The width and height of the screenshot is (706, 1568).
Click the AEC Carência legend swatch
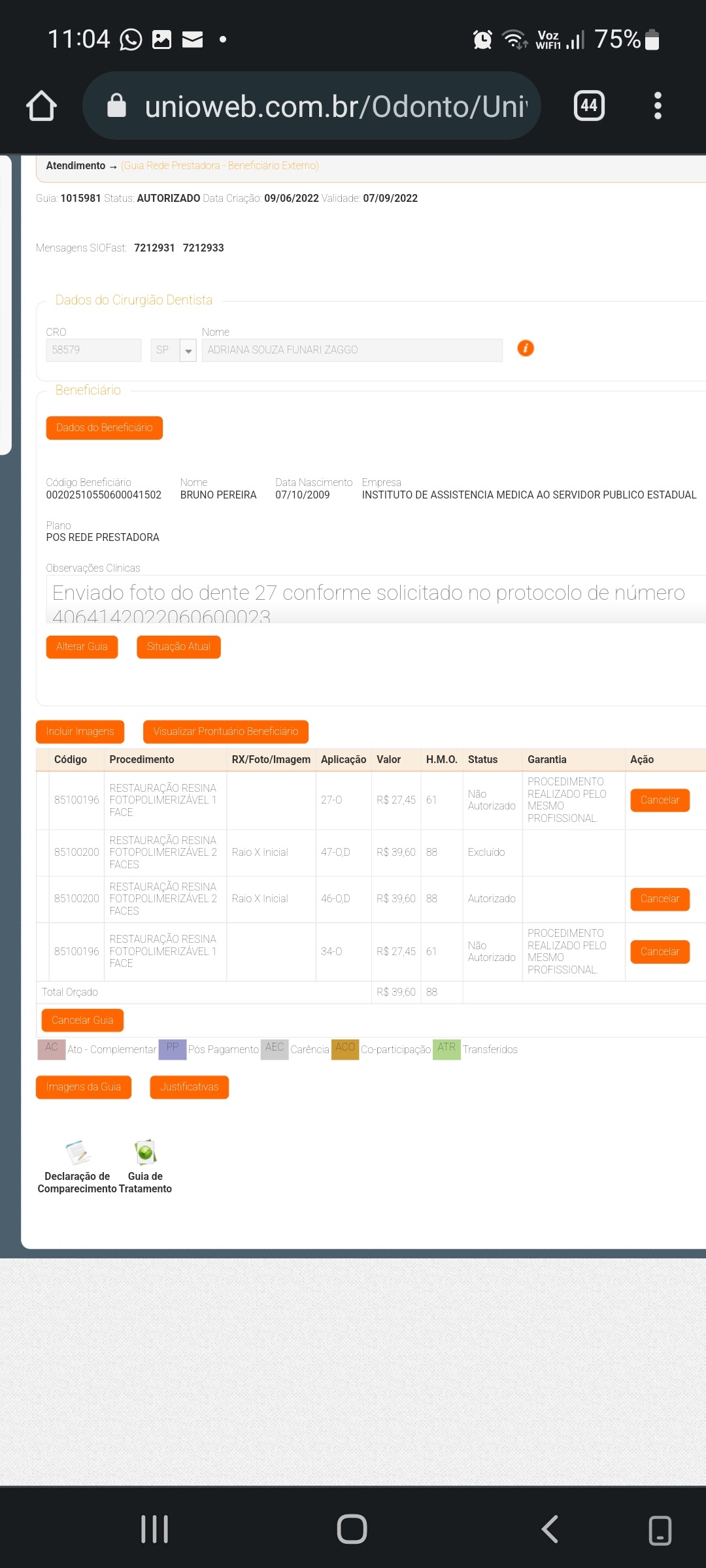click(275, 1049)
